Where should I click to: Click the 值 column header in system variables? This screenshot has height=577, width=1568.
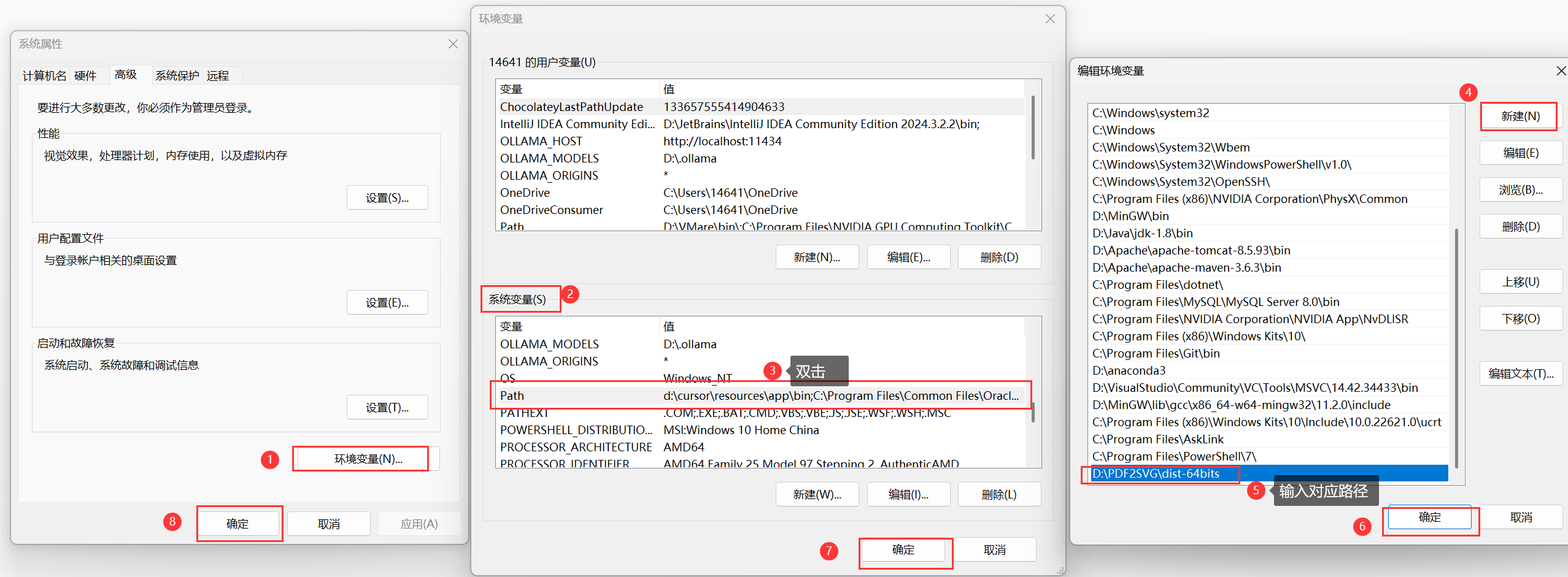(842, 326)
